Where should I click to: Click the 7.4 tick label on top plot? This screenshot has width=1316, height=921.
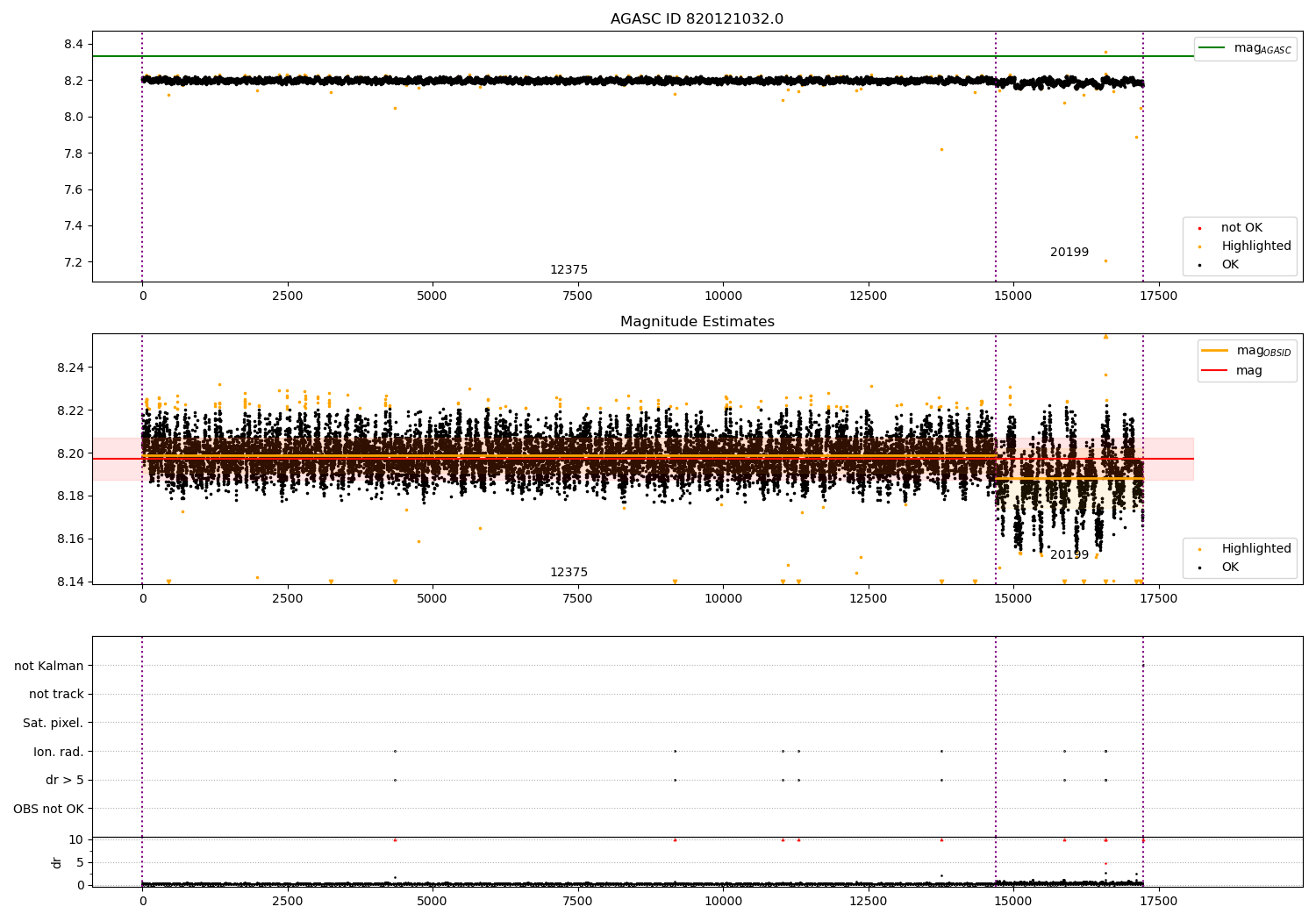pyautogui.click(x=74, y=226)
